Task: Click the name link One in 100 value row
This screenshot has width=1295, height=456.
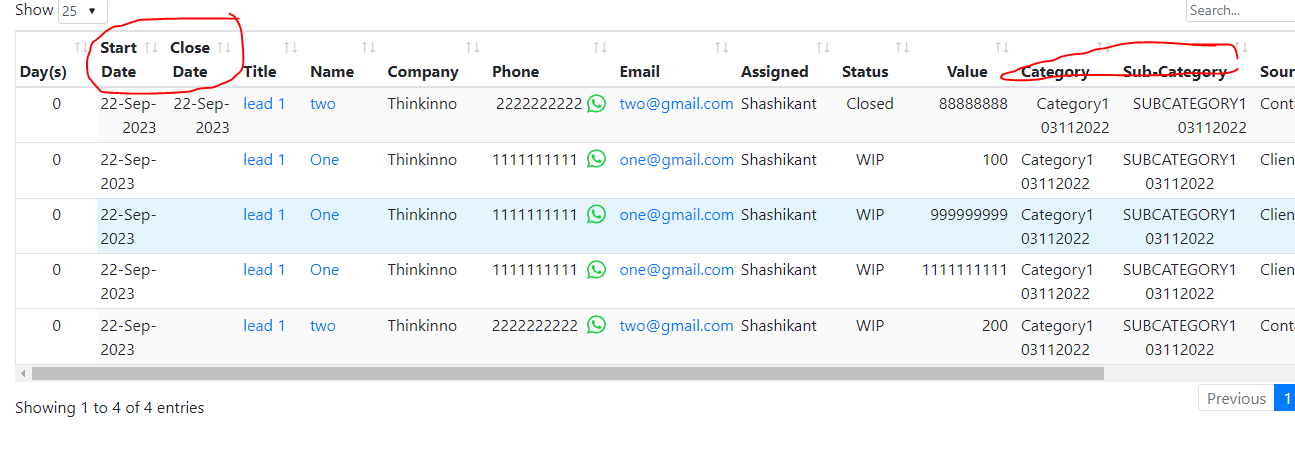Action: [x=324, y=160]
